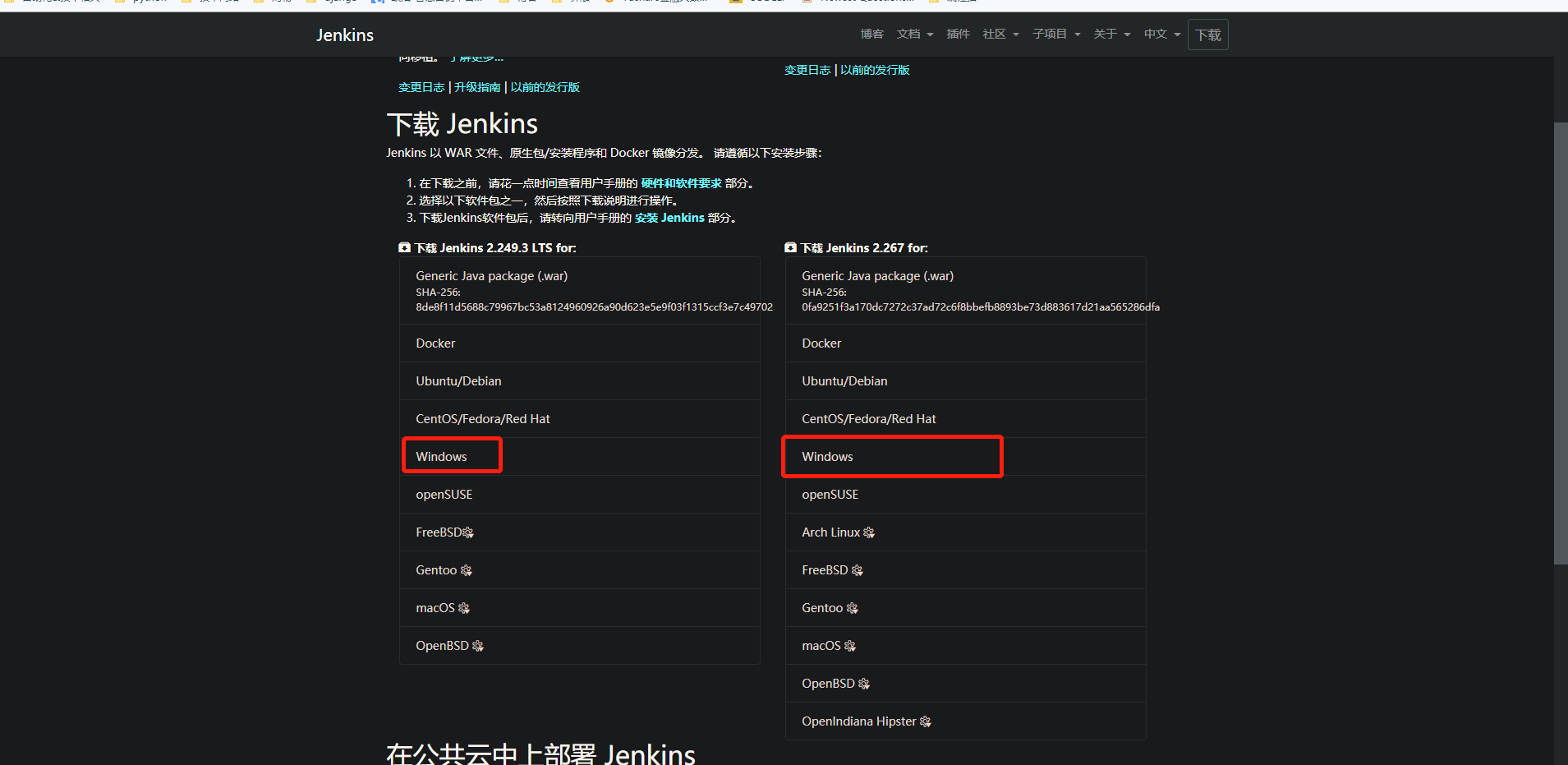Click the Jenkins logo text in the header
This screenshot has width=1568, height=765.
click(345, 35)
